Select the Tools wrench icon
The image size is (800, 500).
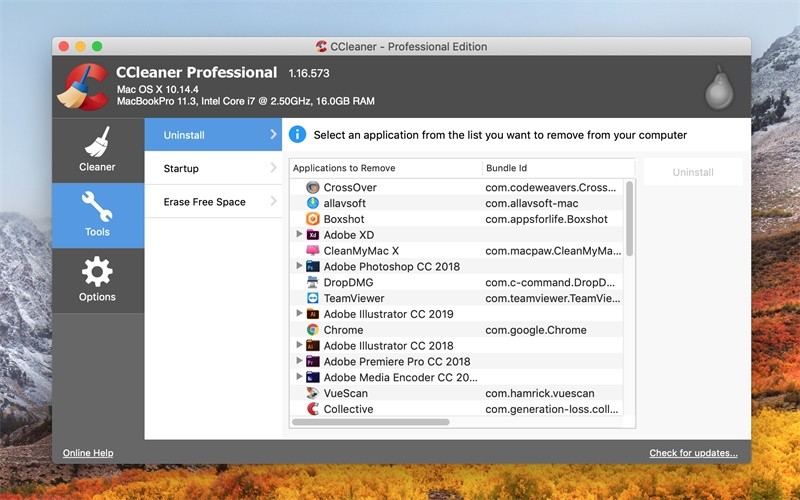pyautogui.click(x=97, y=207)
